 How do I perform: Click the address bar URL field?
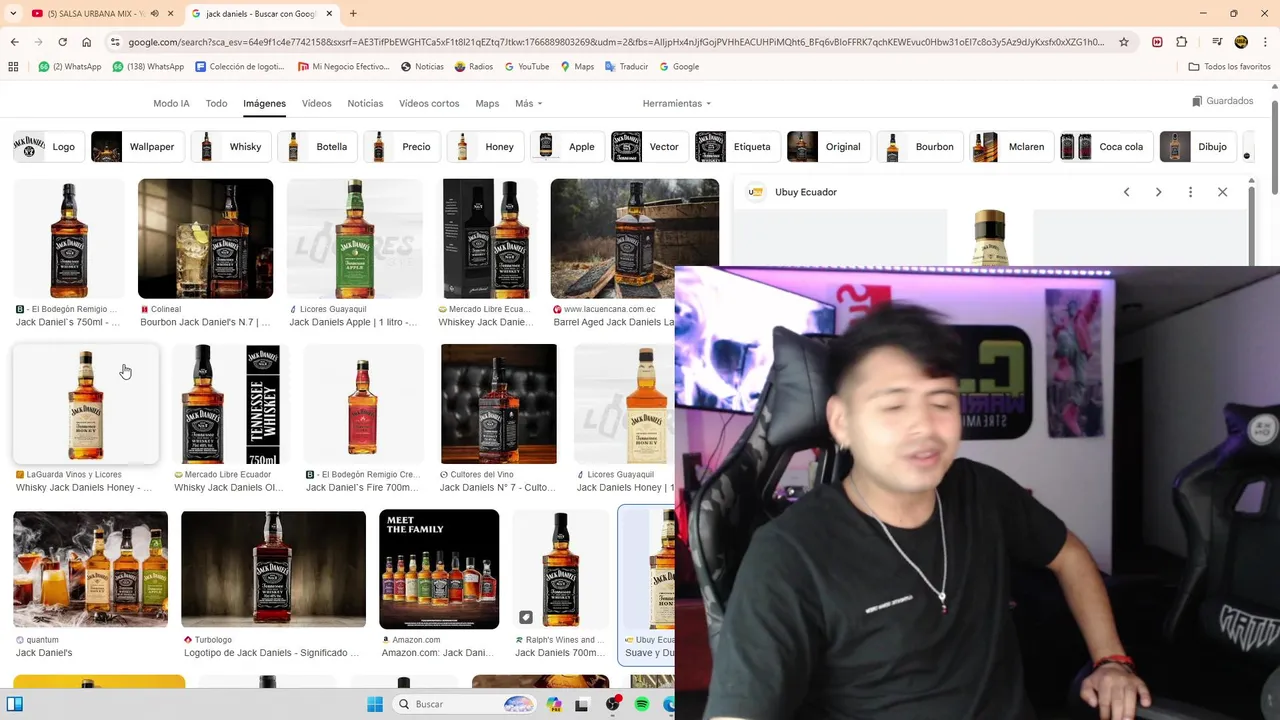pos(614,42)
